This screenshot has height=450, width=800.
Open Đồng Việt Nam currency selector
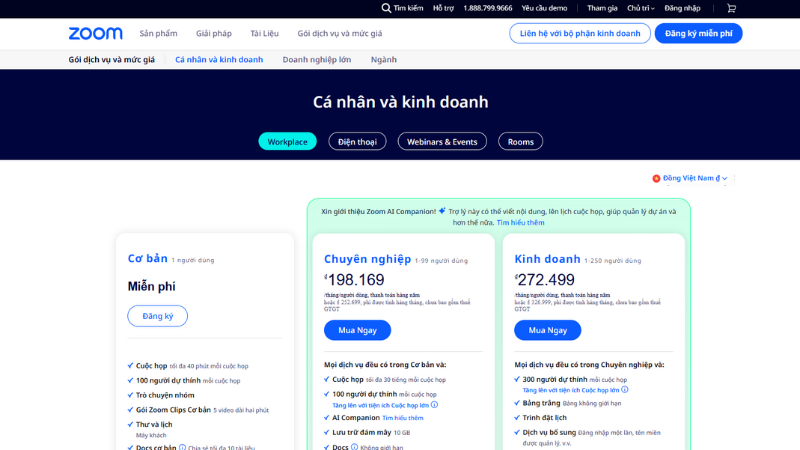(695, 178)
